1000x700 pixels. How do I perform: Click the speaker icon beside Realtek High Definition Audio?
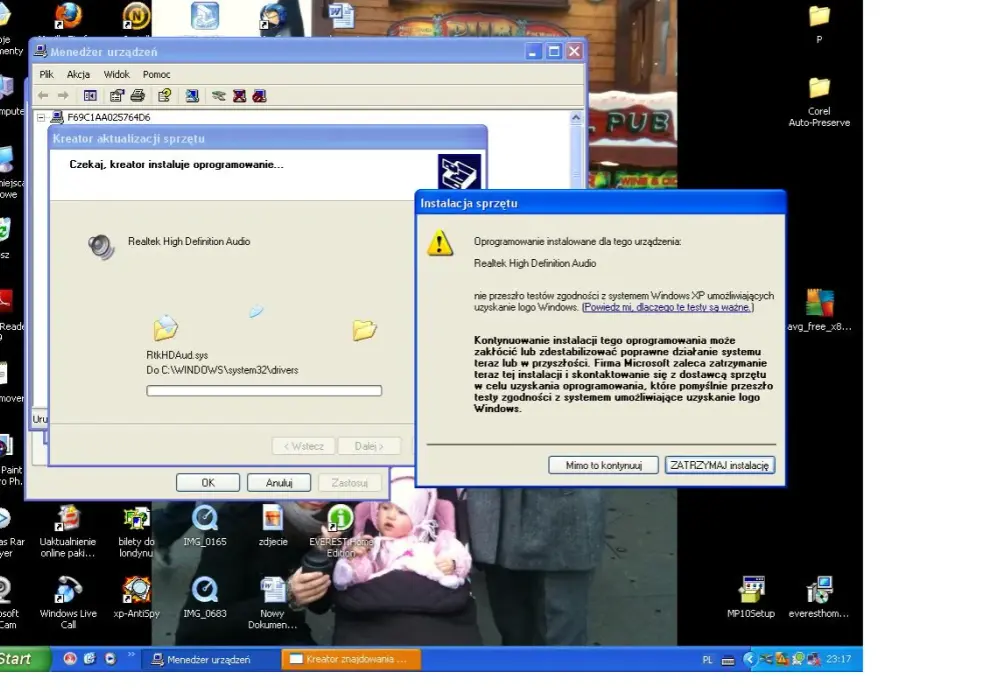pos(101,247)
